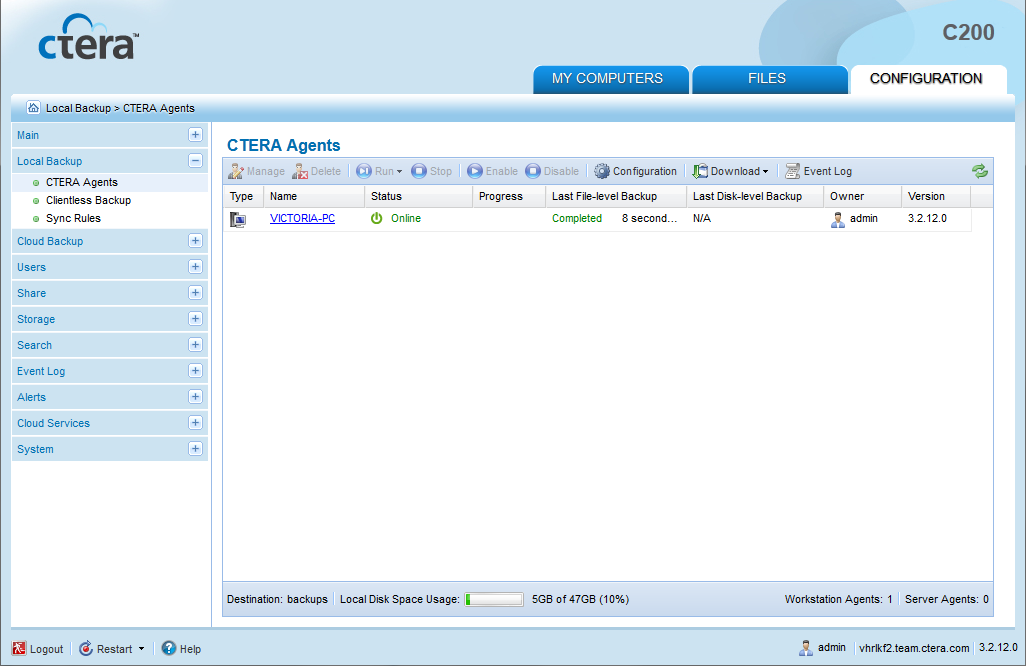Expand the Alerts section
Screen dimensions: 1026x666
195,397
